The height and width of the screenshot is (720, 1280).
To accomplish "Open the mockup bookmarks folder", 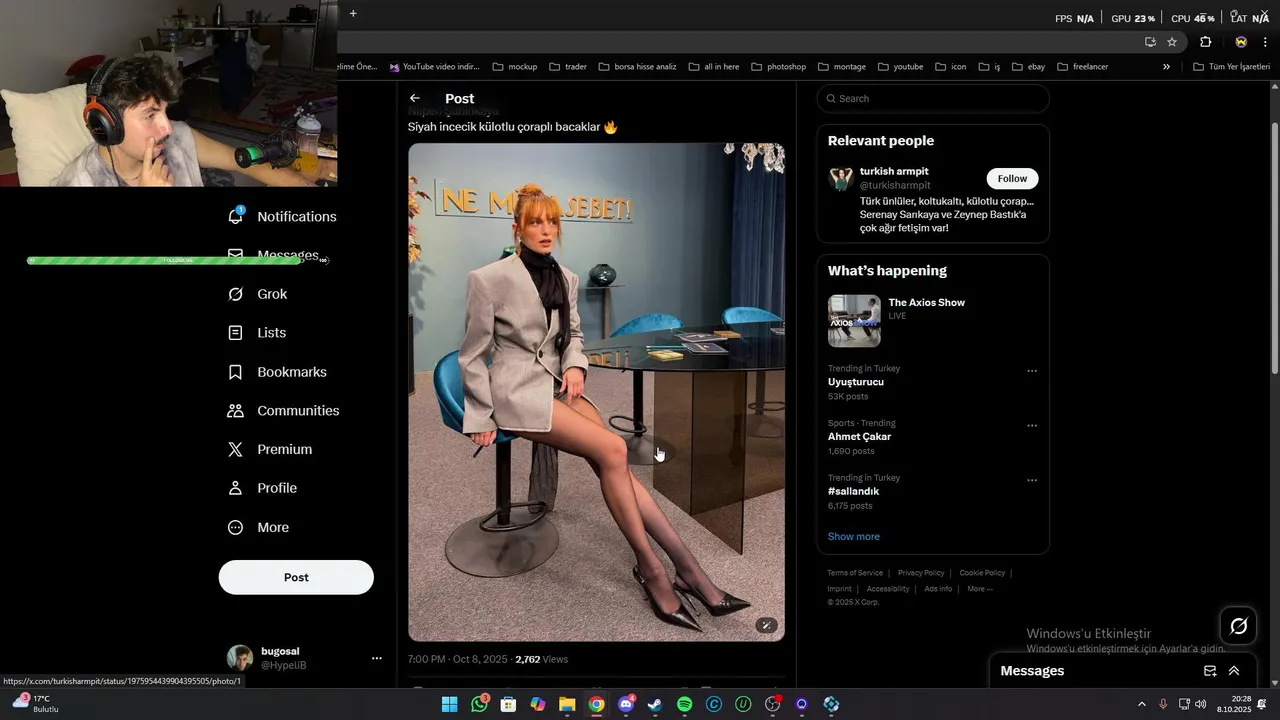I will [x=515, y=67].
